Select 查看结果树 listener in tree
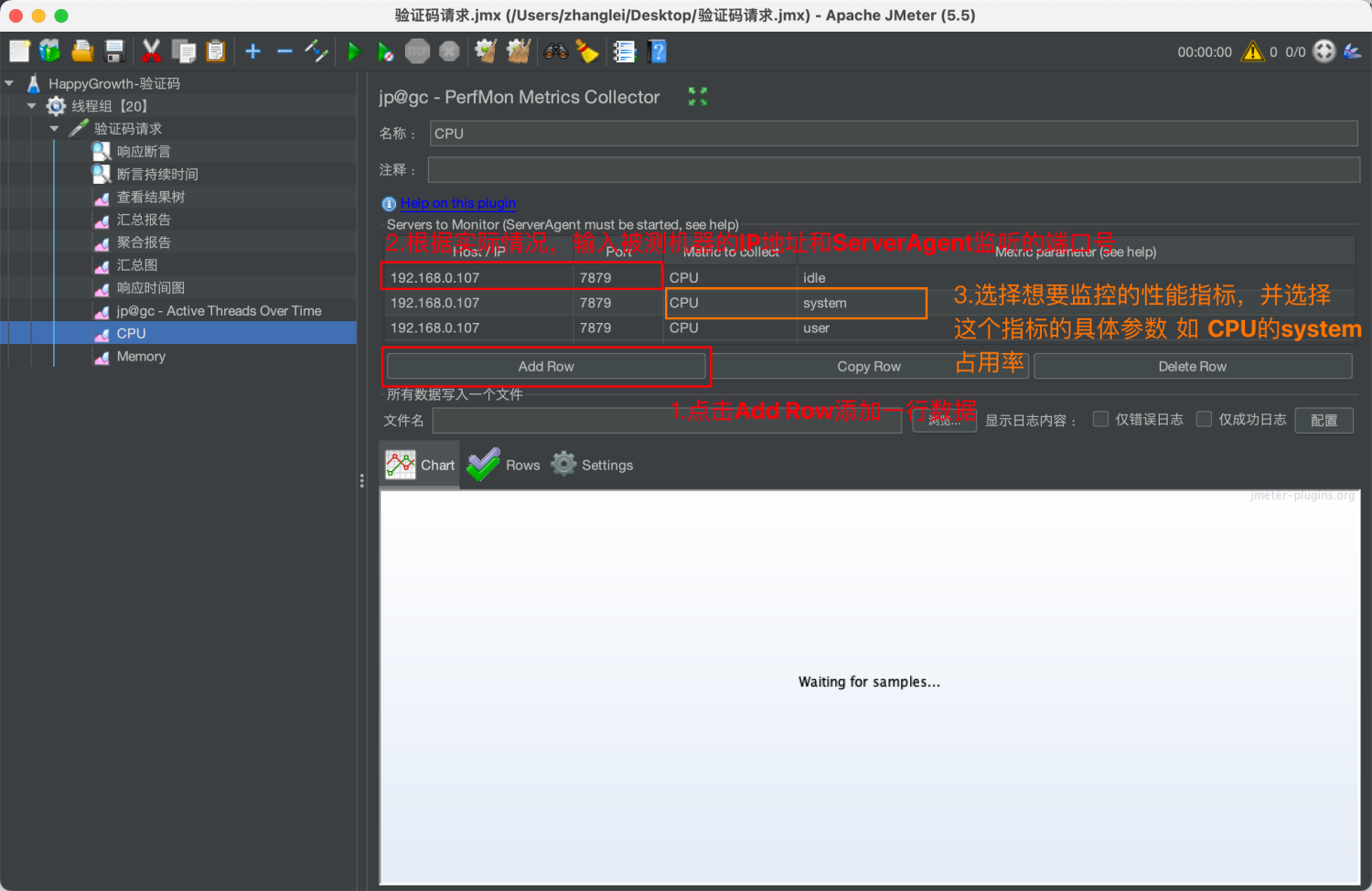Viewport: 1372px width, 891px height. [x=151, y=197]
